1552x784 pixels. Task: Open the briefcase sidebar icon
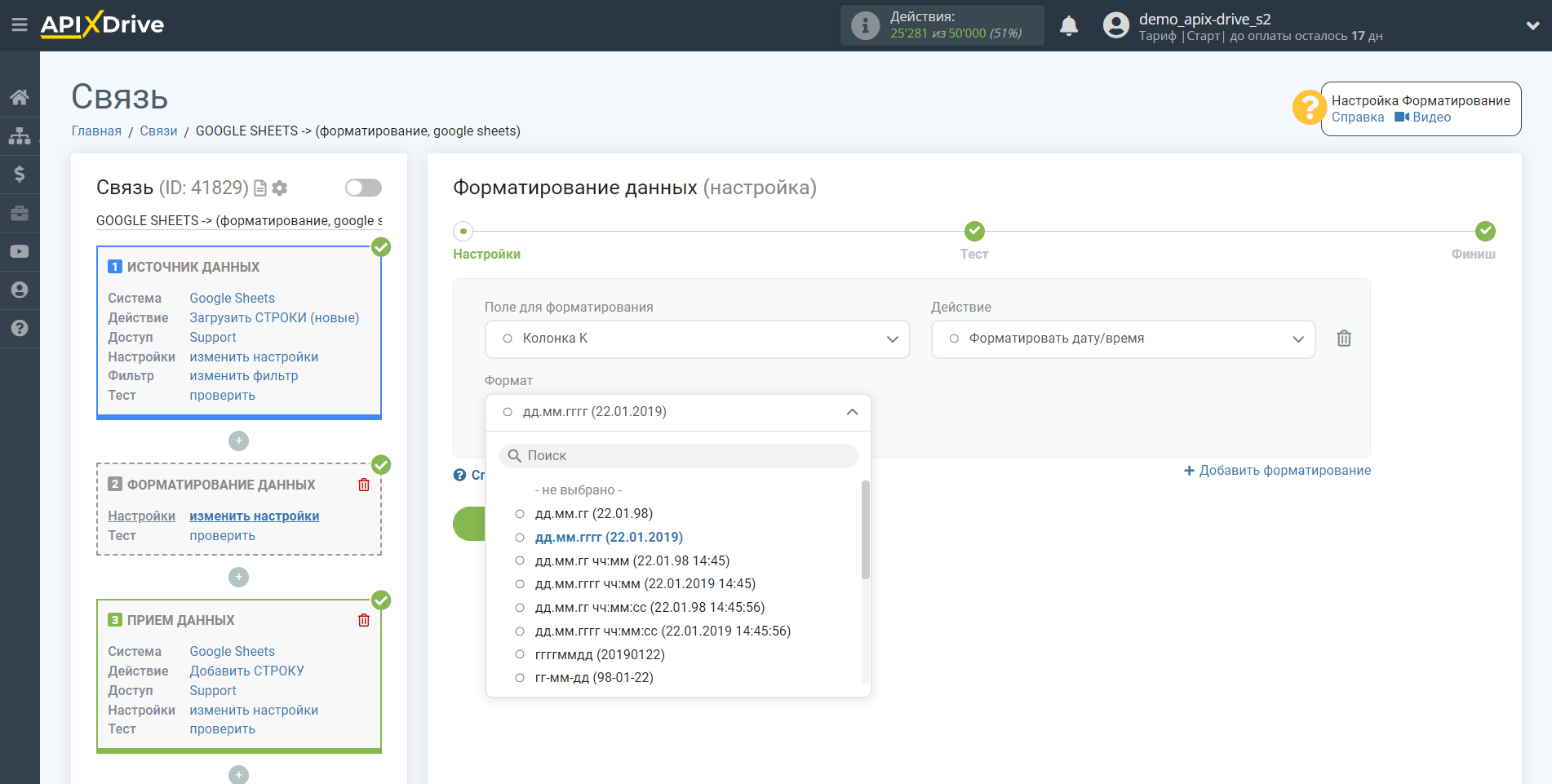point(20,213)
